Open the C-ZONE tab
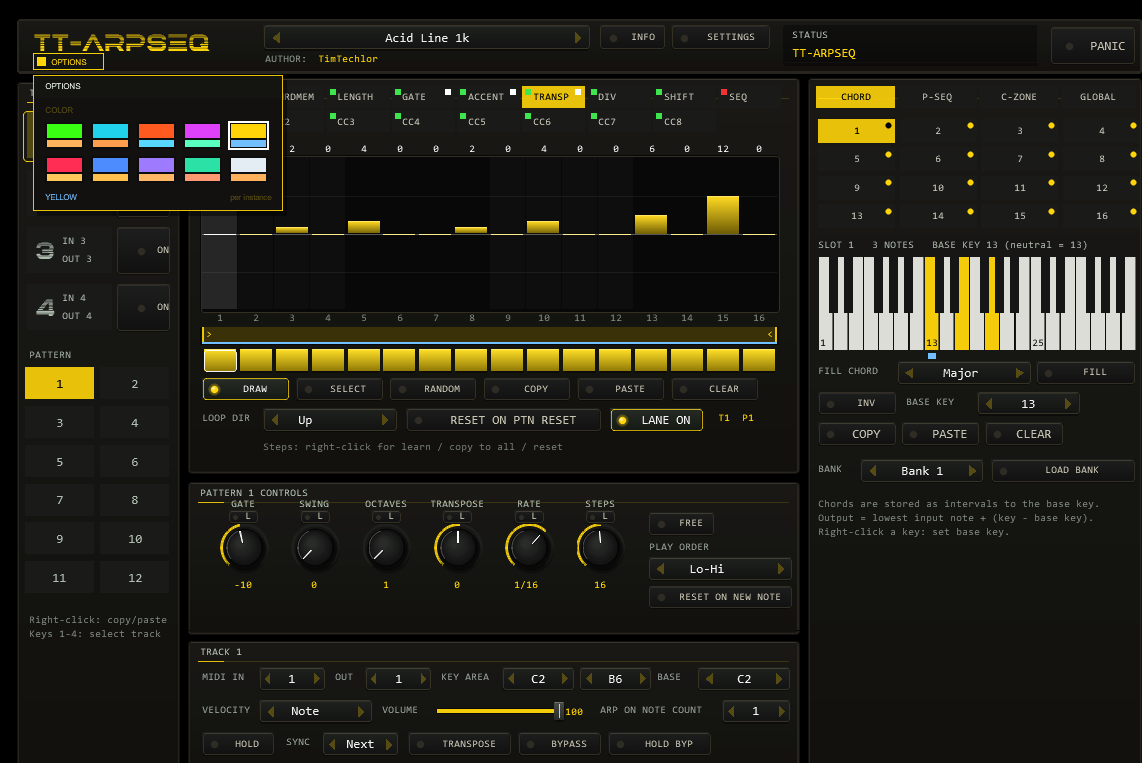Screen dimensions: 1142x763 point(1018,97)
